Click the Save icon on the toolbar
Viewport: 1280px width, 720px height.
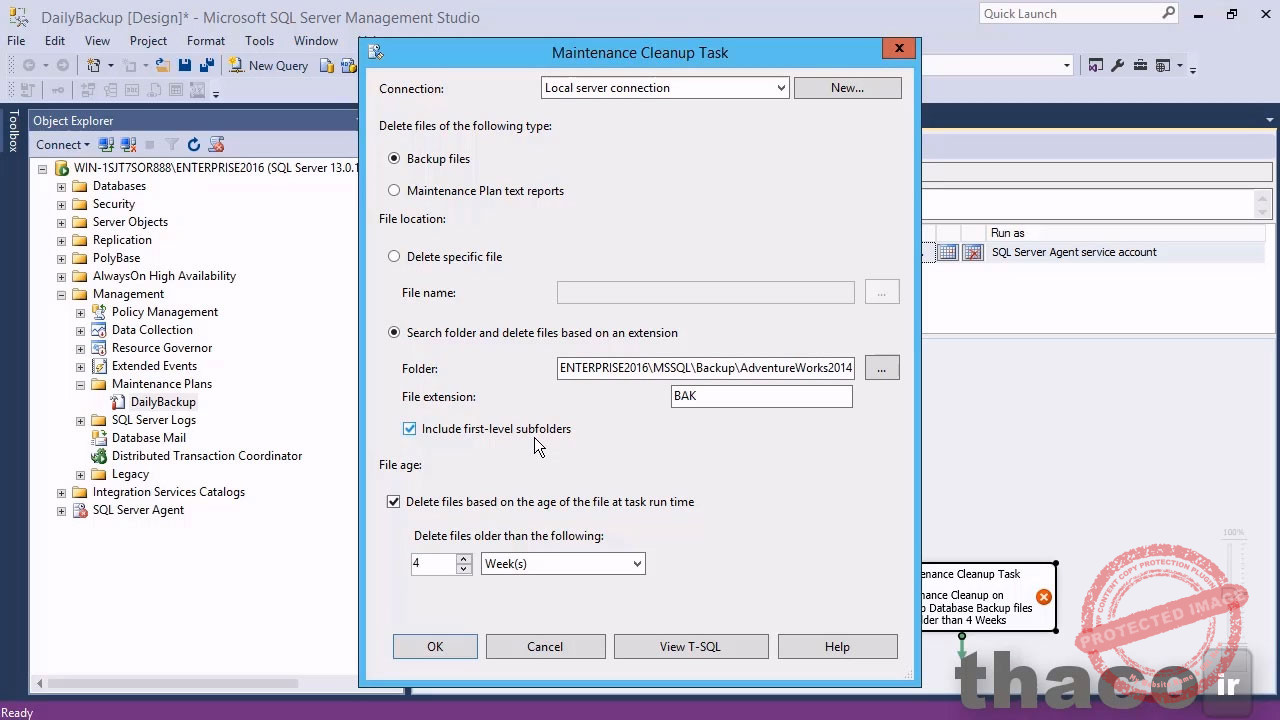pos(185,65)
